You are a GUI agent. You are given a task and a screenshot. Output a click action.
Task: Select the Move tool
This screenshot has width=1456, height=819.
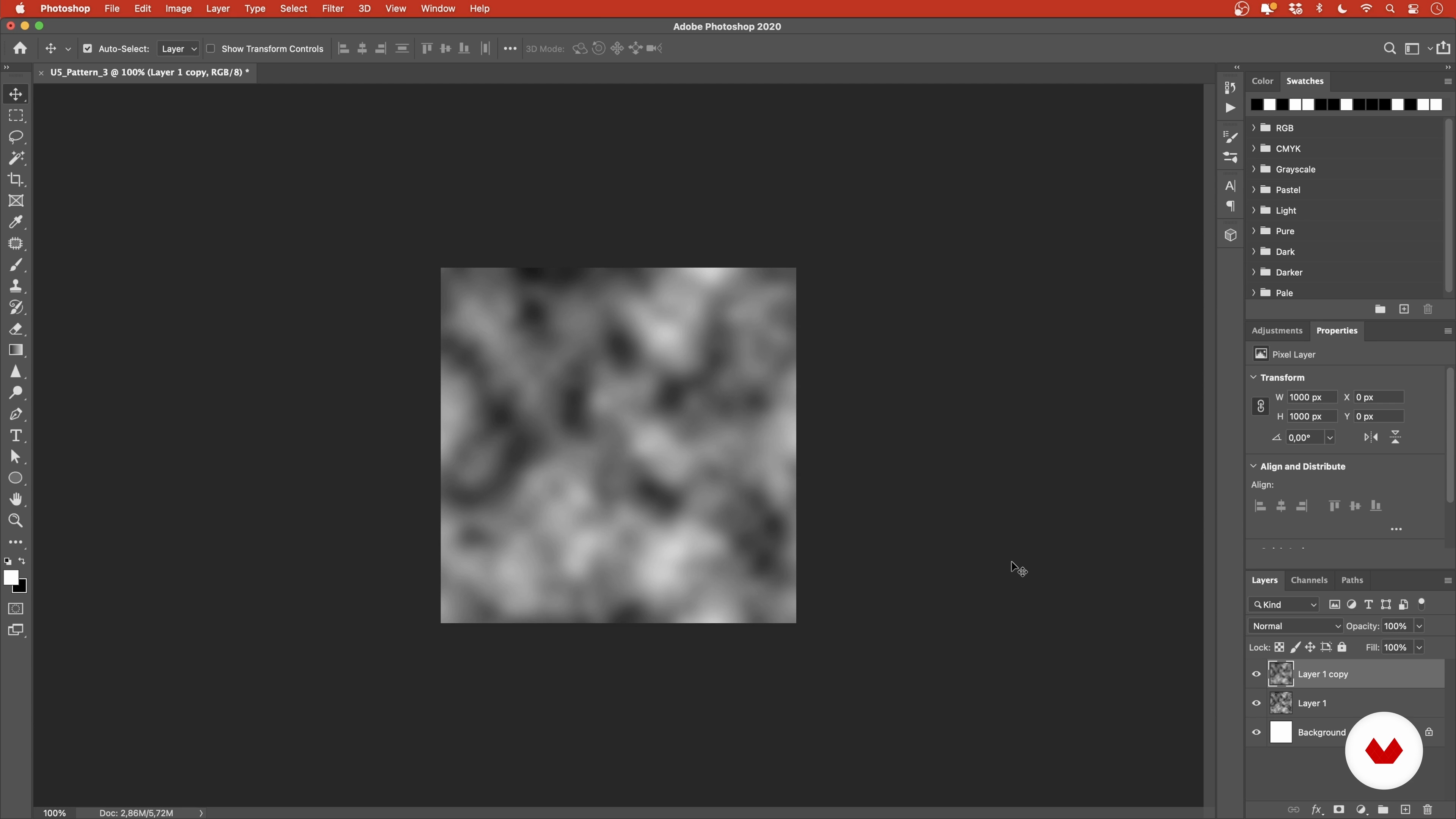coord(16,94)
